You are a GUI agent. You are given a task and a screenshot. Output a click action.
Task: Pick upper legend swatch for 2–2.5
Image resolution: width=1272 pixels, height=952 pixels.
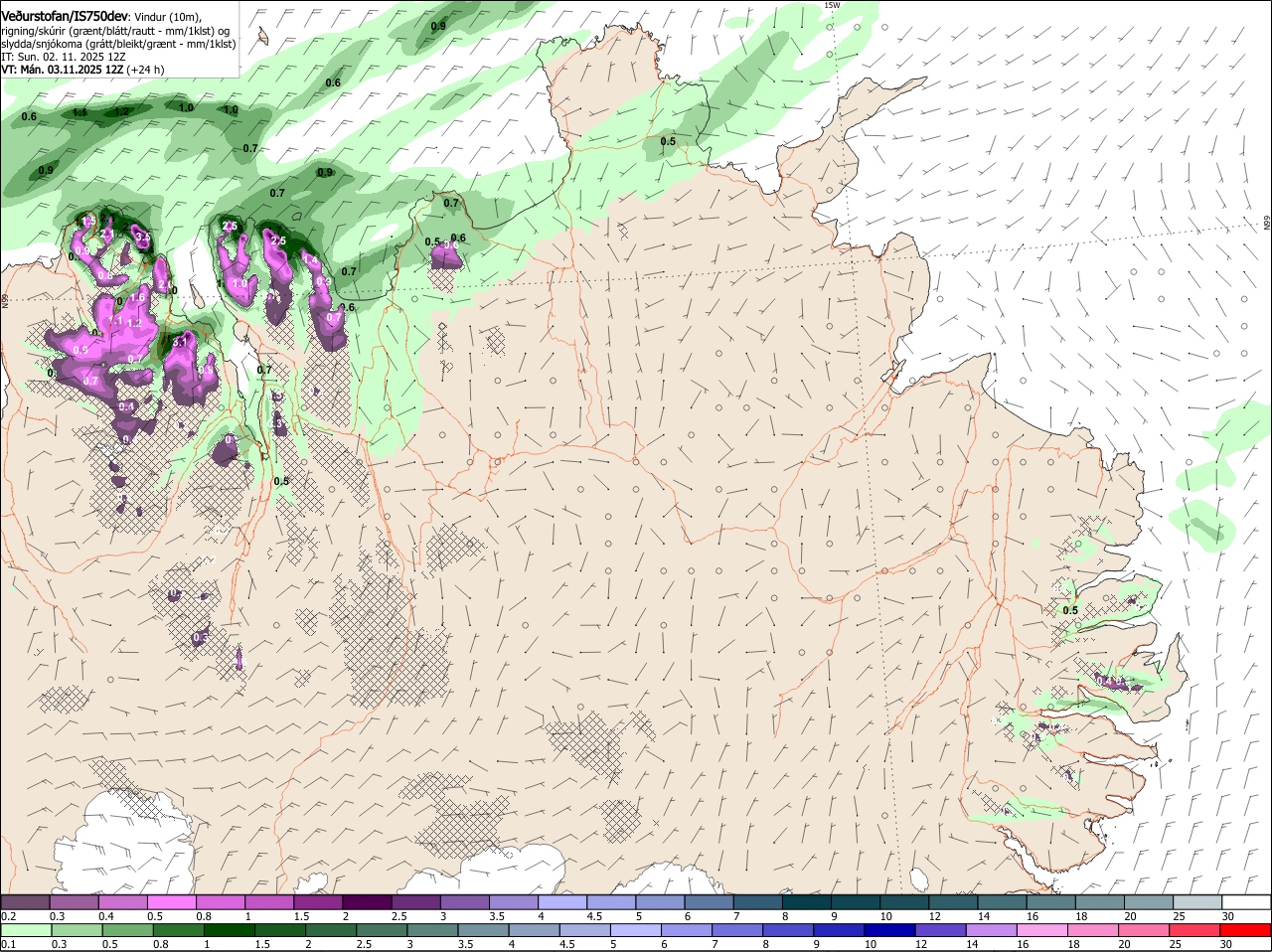tap(367, 902)
